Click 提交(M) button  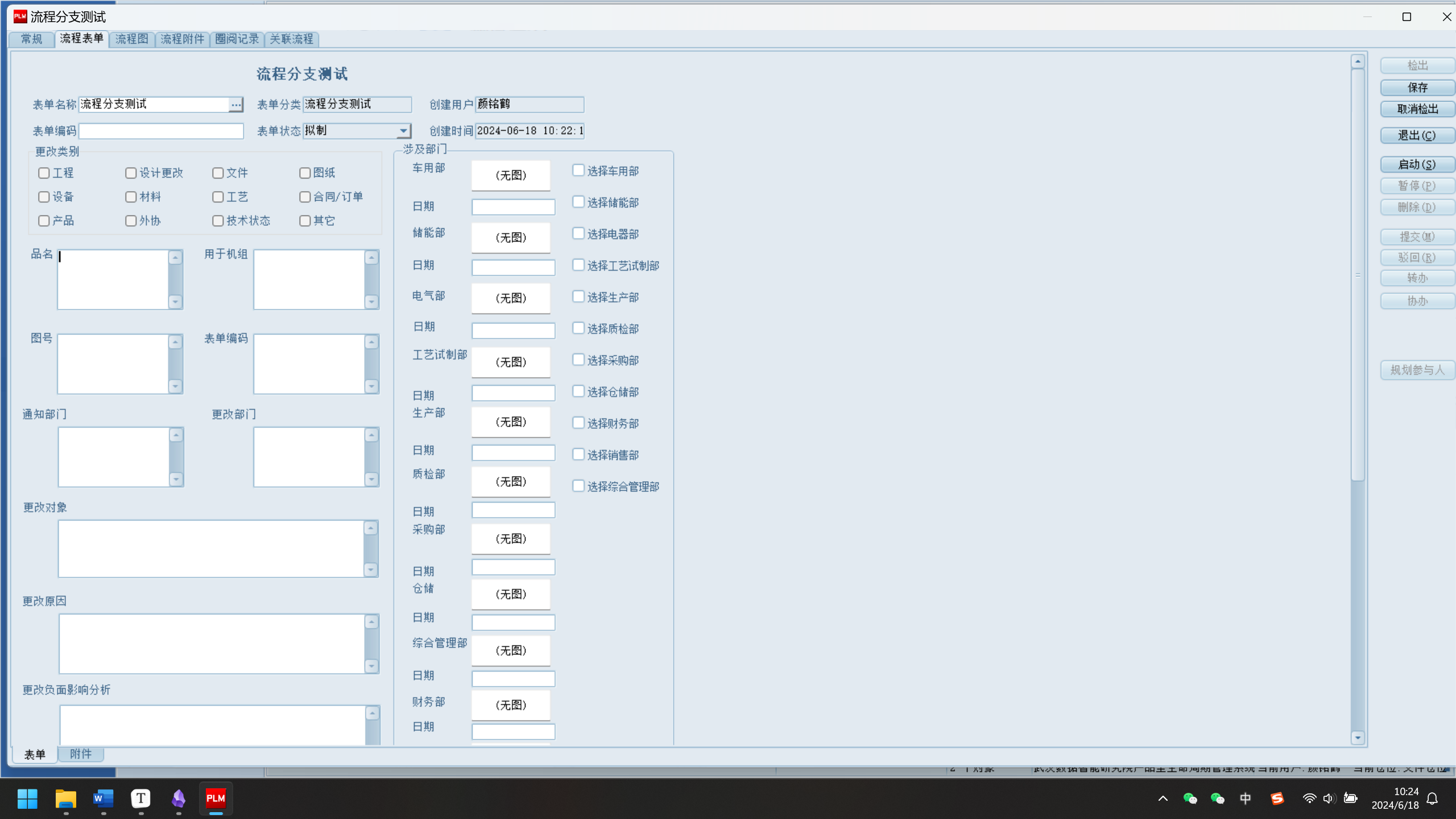1417,237
